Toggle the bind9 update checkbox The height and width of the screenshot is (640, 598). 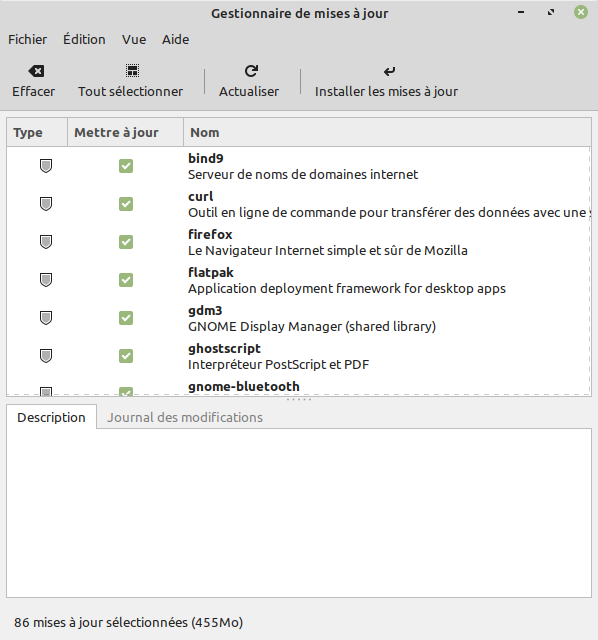coord(126,166)
